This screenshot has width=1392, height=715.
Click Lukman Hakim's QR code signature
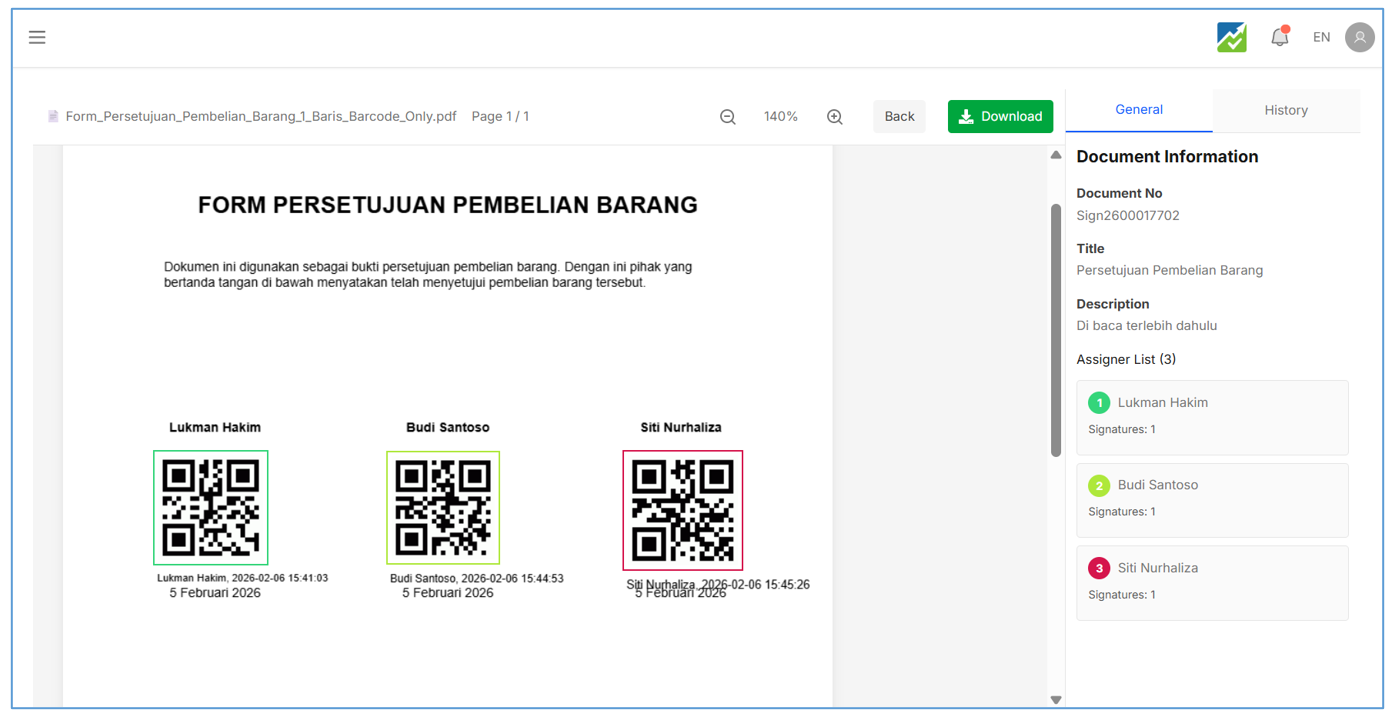pyautogui.click(x=210, y=507)
